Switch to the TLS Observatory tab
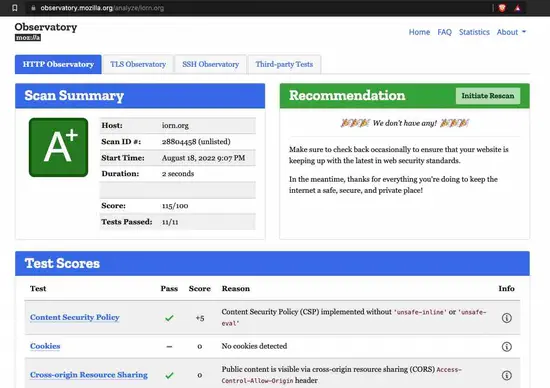The width and height of the screenshot is (550, 388). point(138,64)
